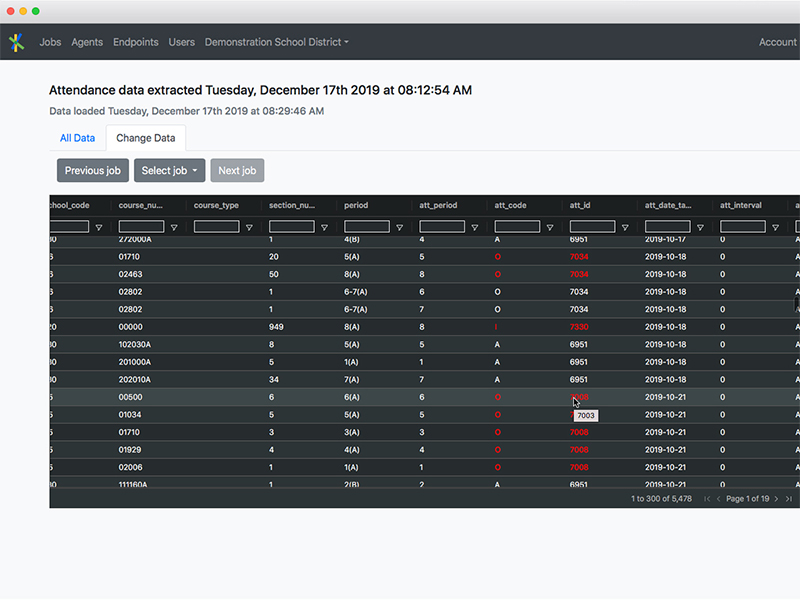Click filter icon for att_id column
Image resolution: width=800 pixels, height=602 pixels.
(x=625, y=227)
